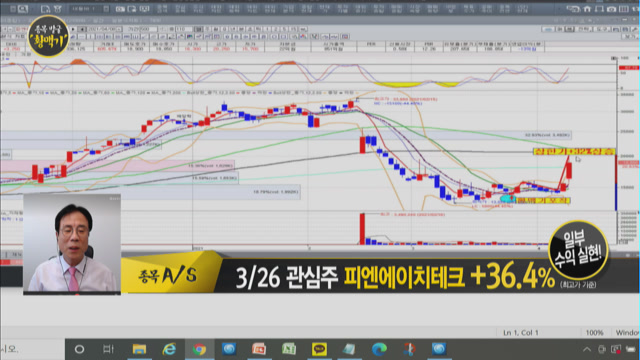Click the yellow label near the cyan ellipse marker
This screenshot has width=640, height=360.
pyautogui.click(x=542, y=200)
